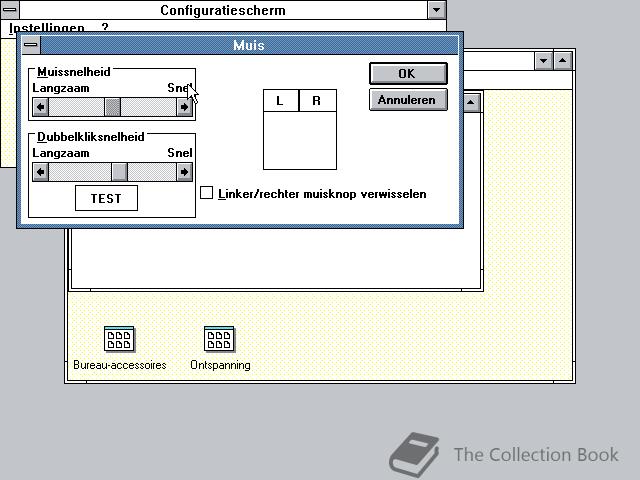Minimize the Configuratiescherm window
This screenshot has width=640, height=480.
pos(436,9)
